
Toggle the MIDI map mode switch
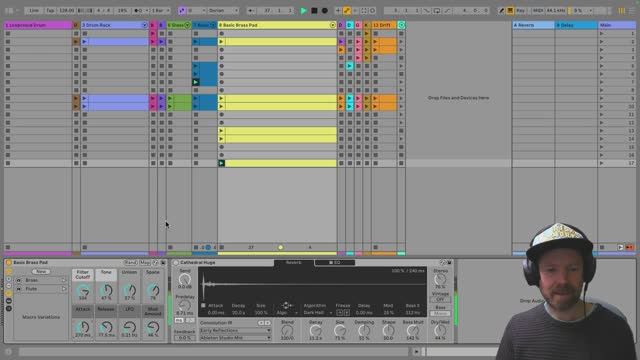538,11
